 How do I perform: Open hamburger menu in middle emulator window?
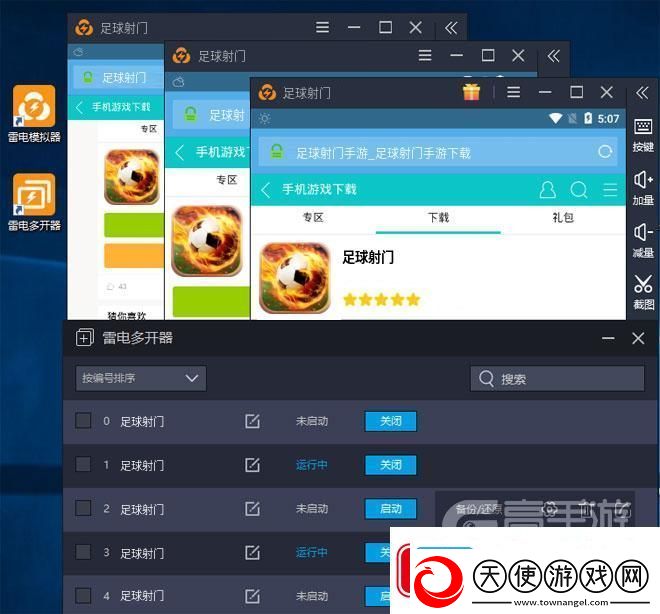click(425, 55)
